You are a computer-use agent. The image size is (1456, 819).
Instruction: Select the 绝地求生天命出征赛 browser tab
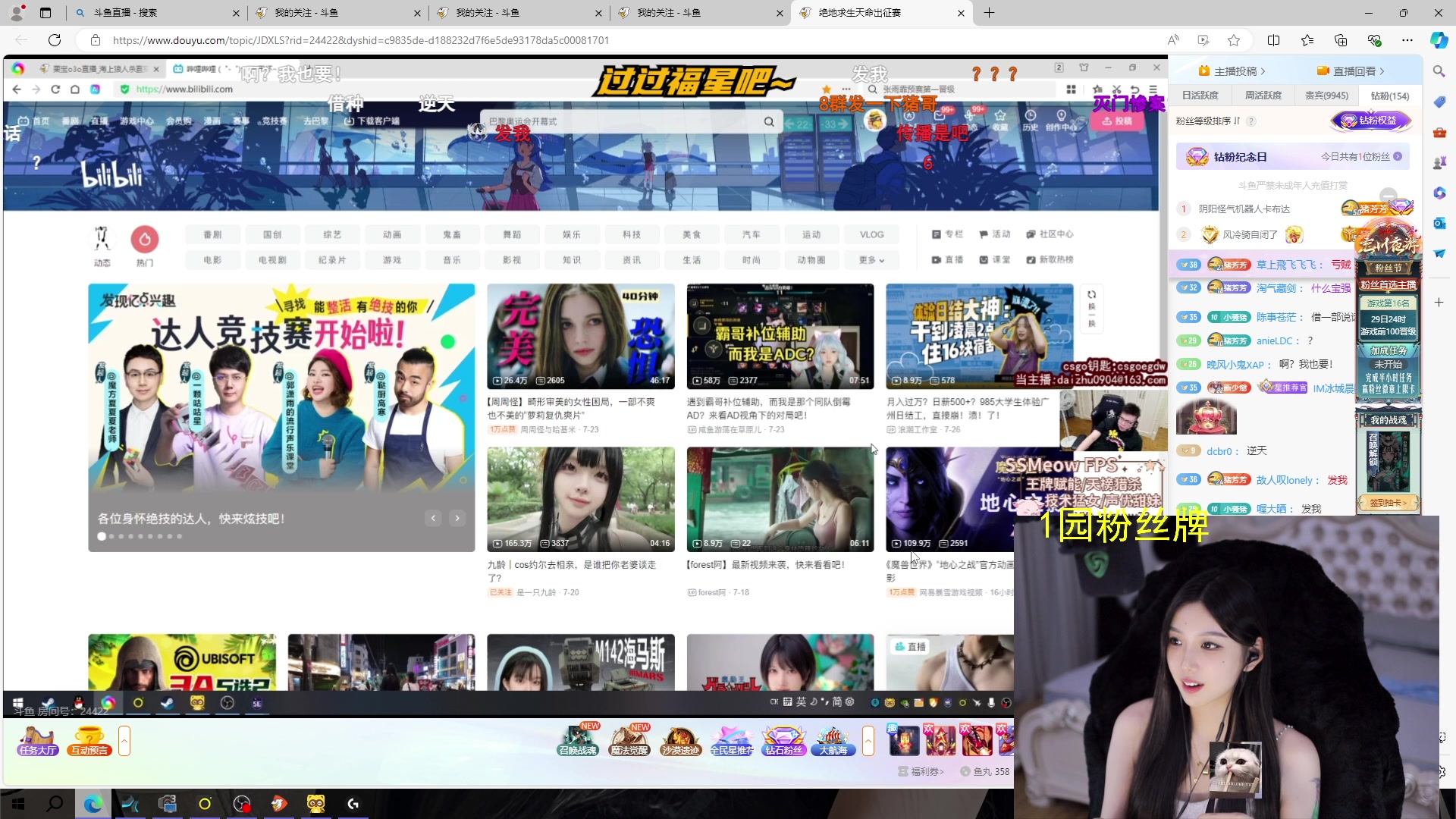click(x=882, y=13)
